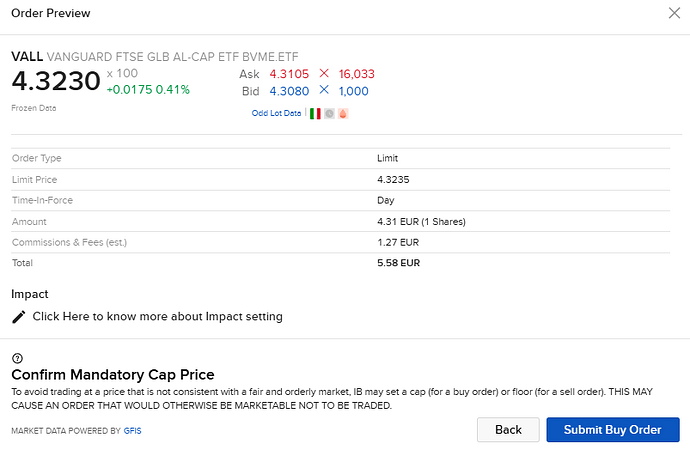690x450 pixels.
Task: Open the Odd Lot Data link
Action: [x=276, y=113]
